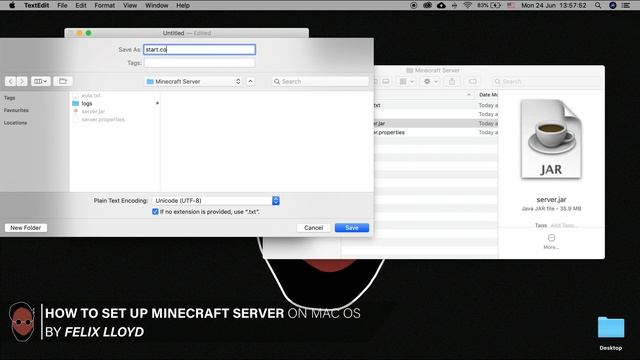Select eula.txt in the file list
The image size is (640, 360).
coord(91,95)
